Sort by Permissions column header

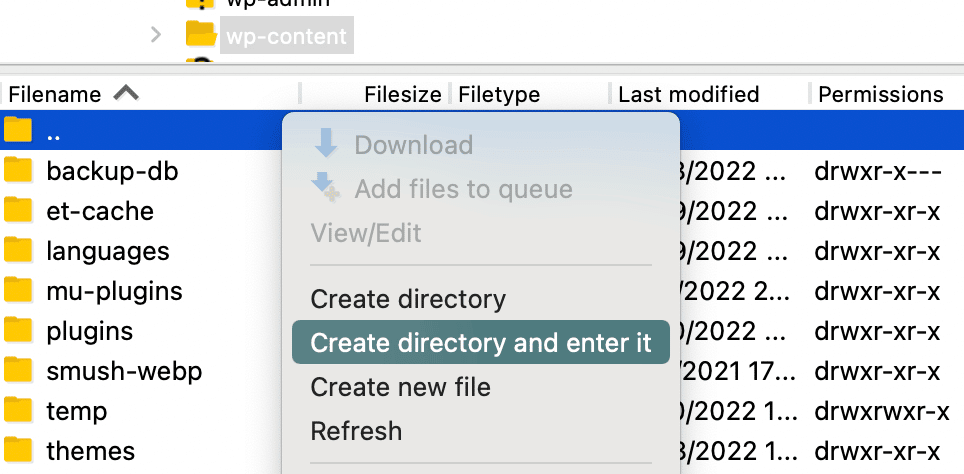click(880, 95)
